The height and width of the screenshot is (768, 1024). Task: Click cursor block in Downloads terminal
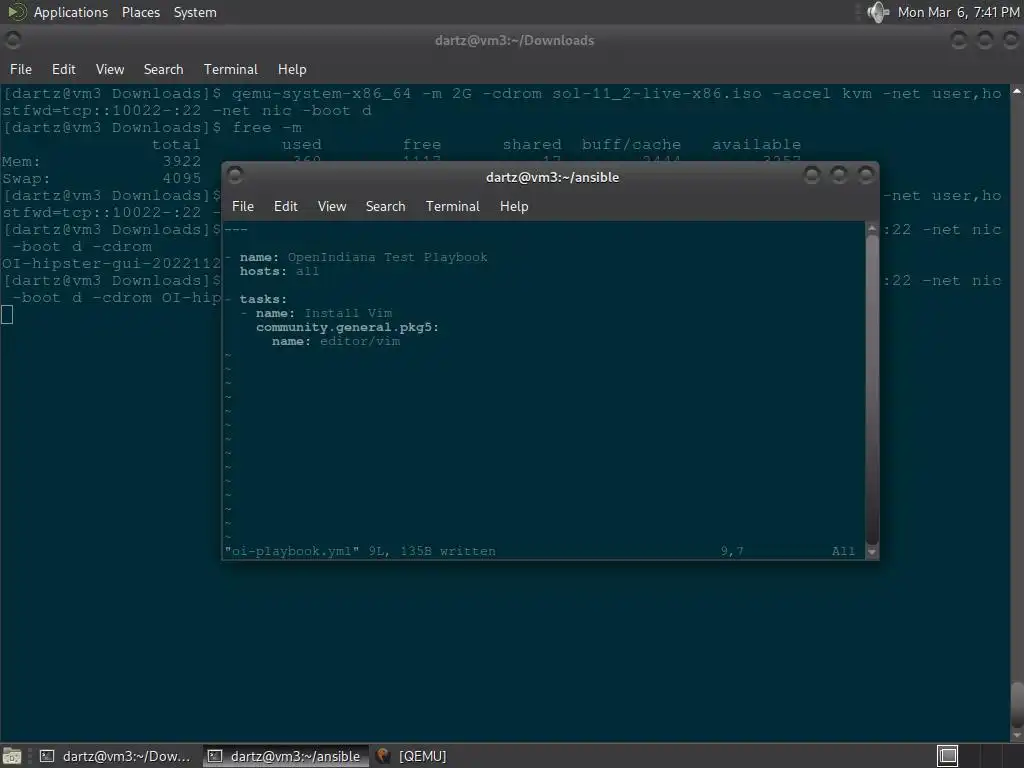(x=7, y=315)
